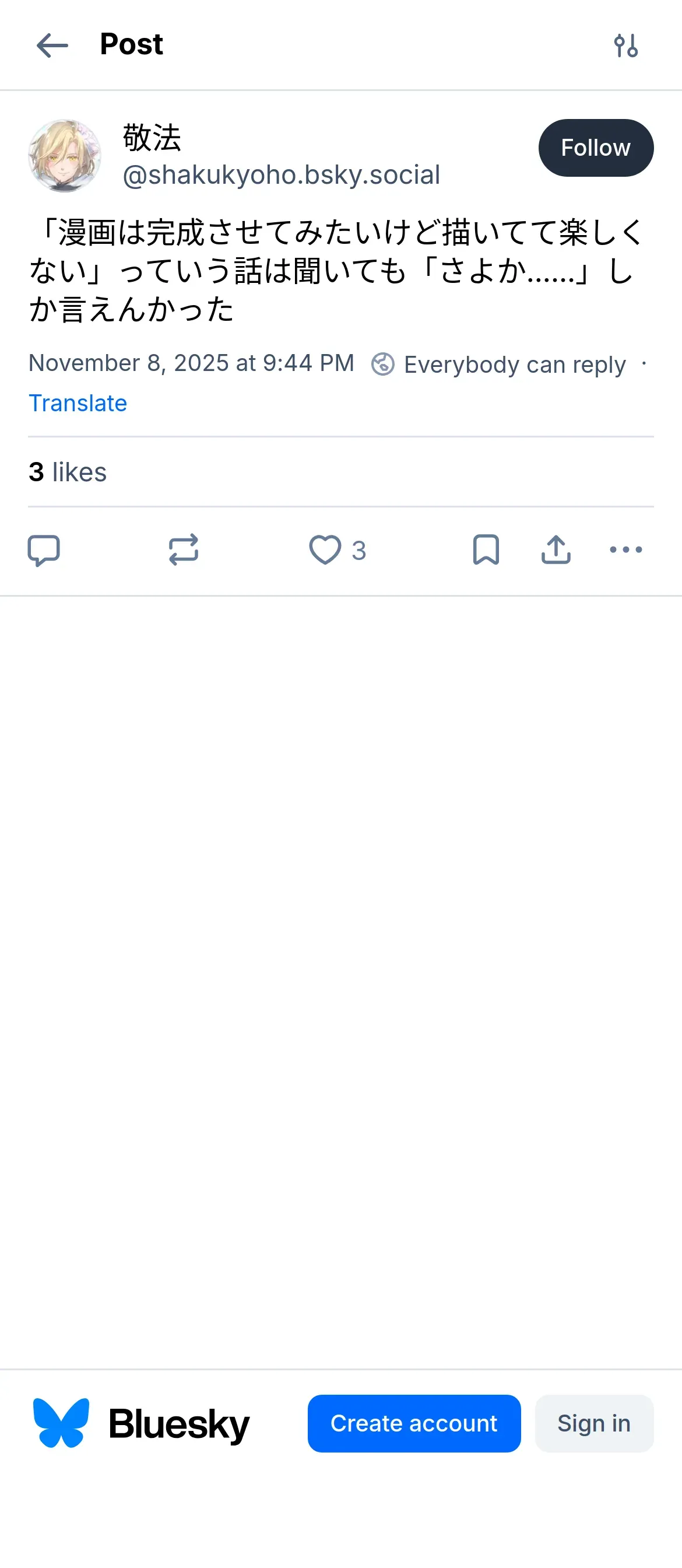
Task: Click the Create account button
Action: (414, 1423)
